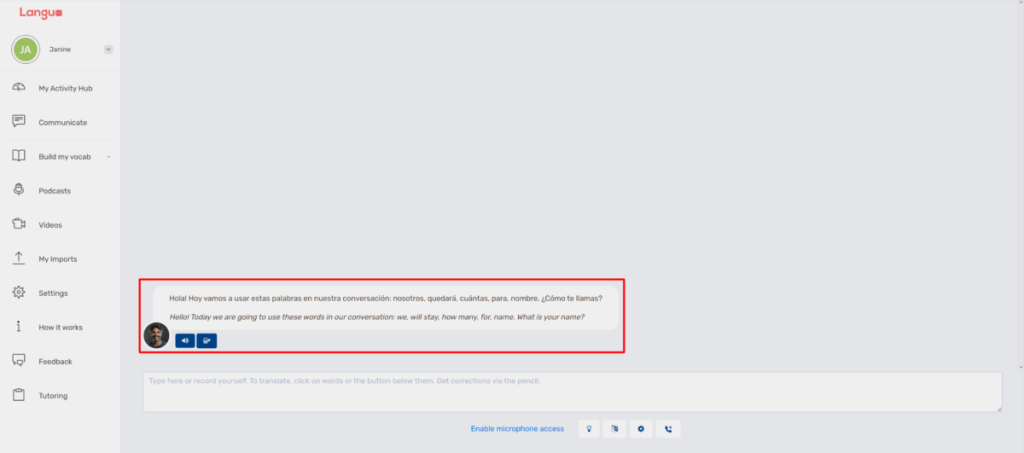Click the tutor's profile photo
The image size is (1024, 453).
tap(156, 336)
